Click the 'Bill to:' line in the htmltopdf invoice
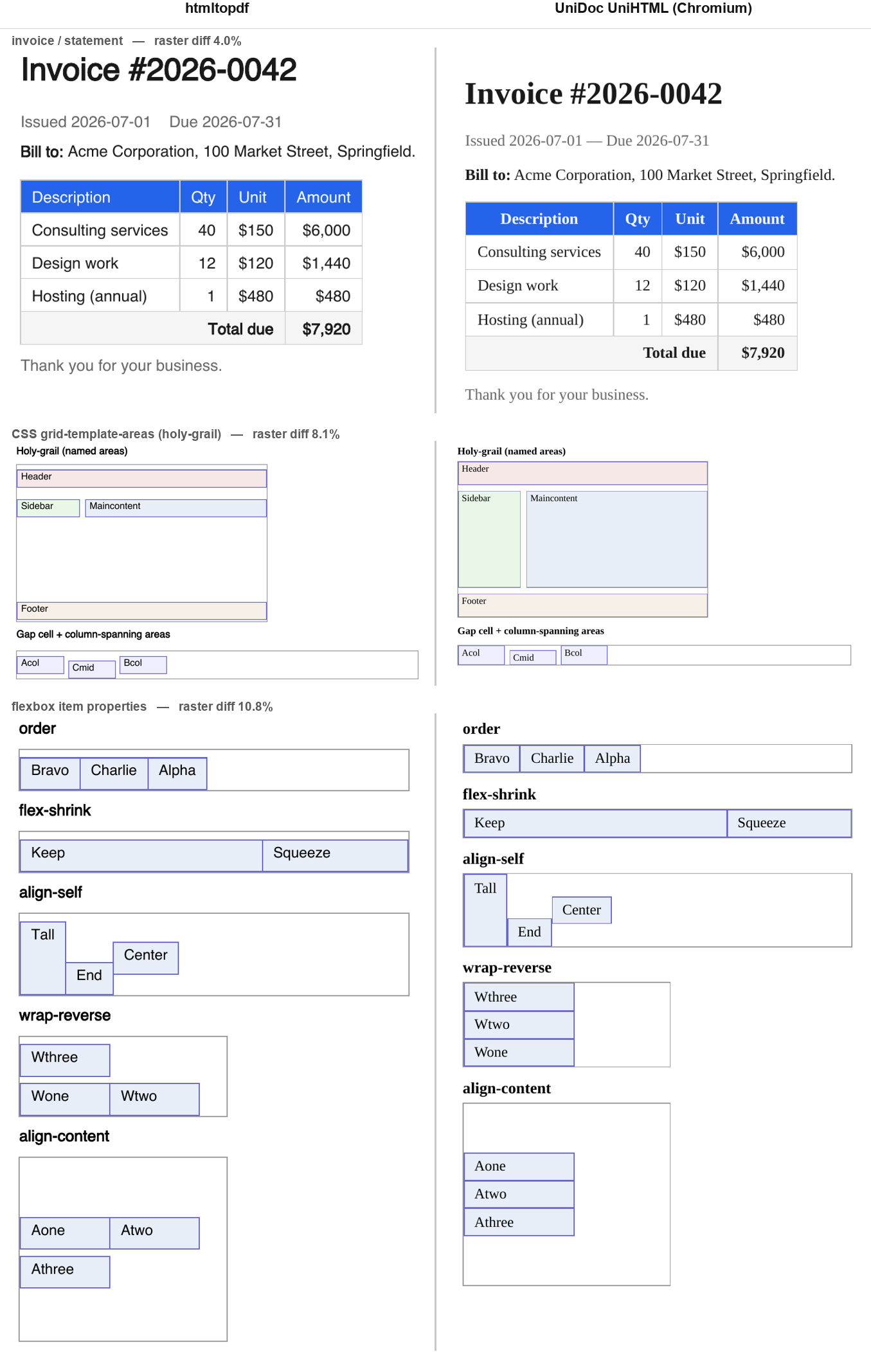This screenshot has width=871, height=1372. (218, 152)
